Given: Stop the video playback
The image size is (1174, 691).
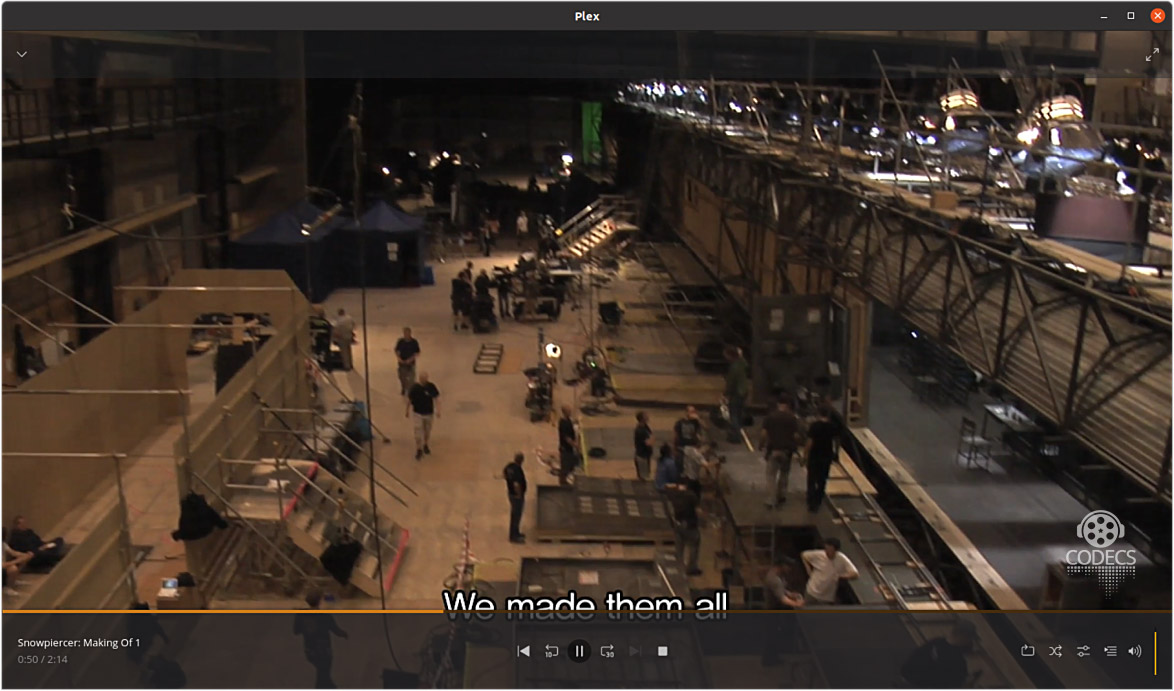Looking at the screenshot, I should click(662, 651).
